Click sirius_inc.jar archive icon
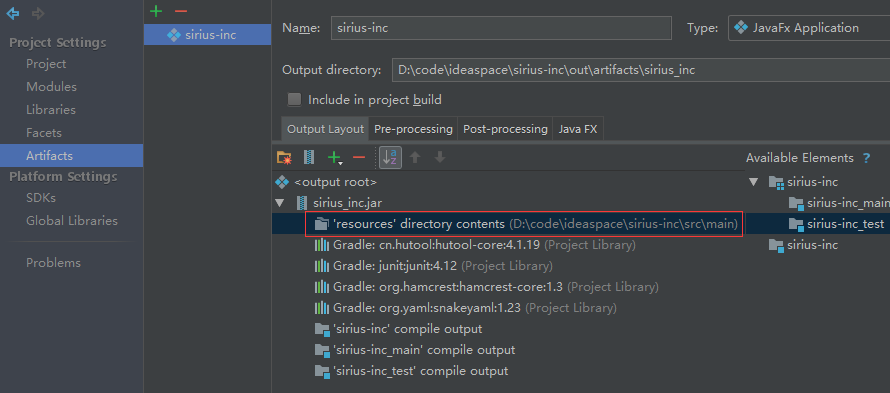The image size is (890, 393). click(302, 203)
